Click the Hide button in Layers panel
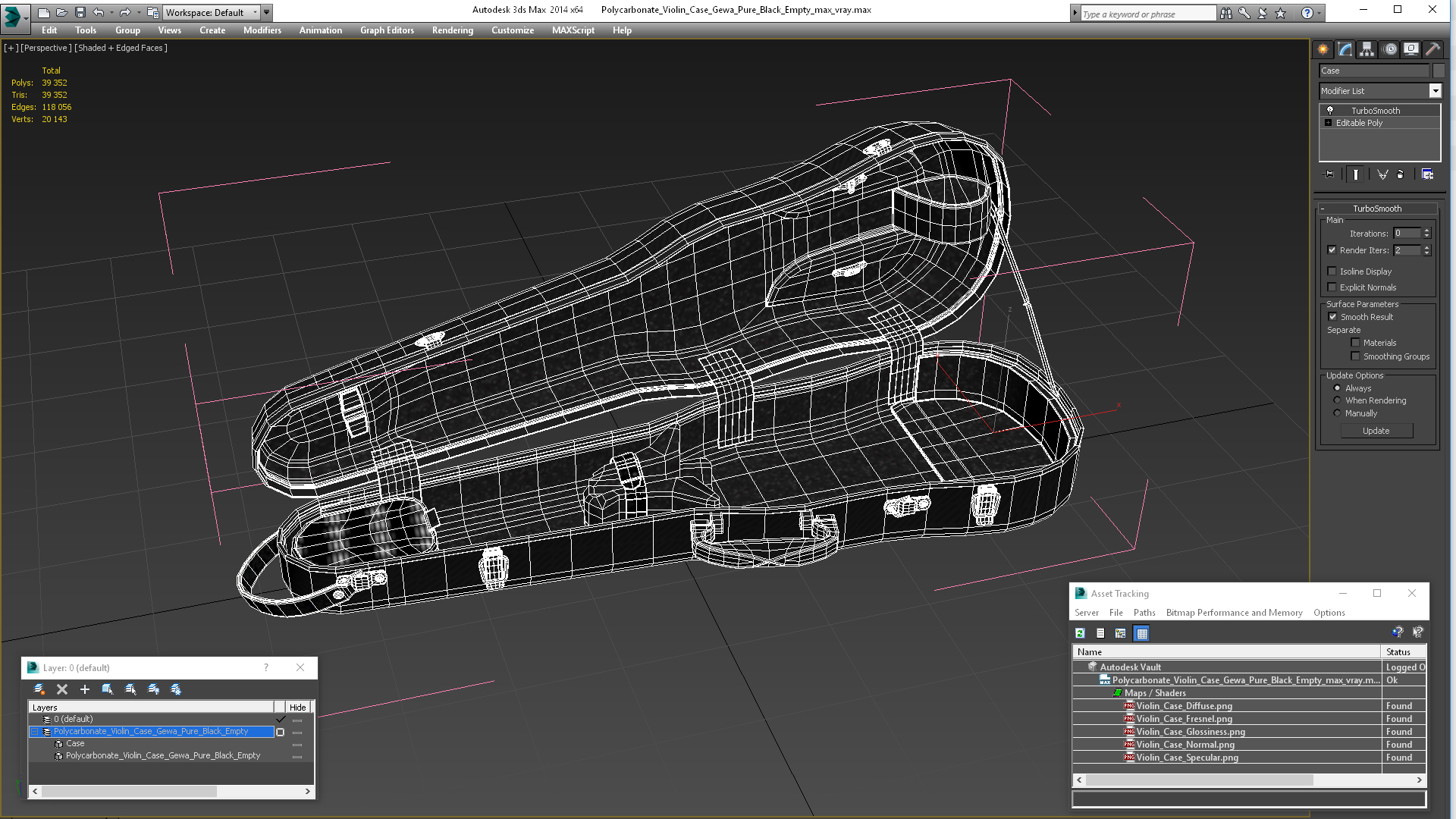The height and width of the screenshot is (819, 1456). coord(298,707)
